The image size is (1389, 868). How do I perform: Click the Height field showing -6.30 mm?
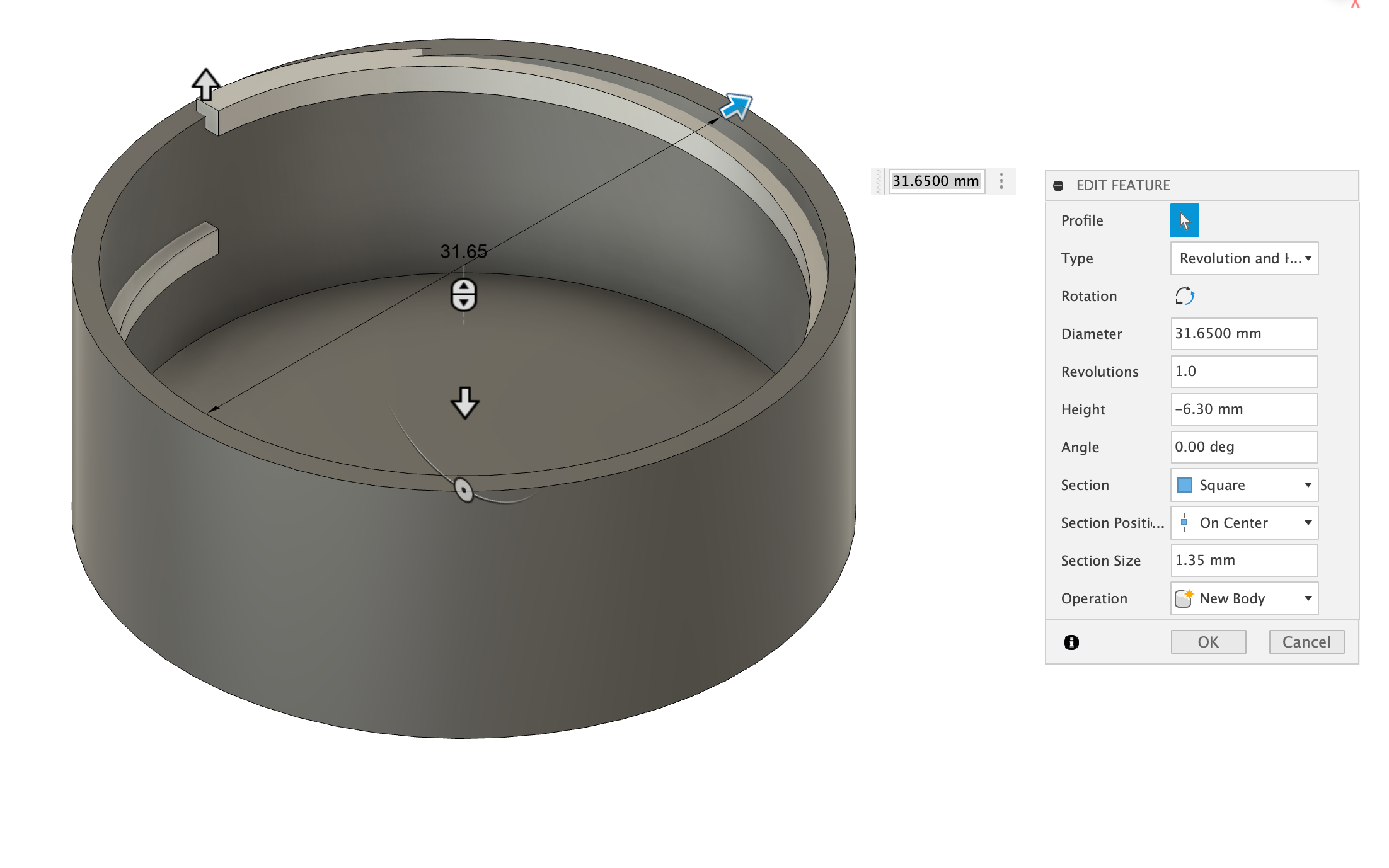1243,409
